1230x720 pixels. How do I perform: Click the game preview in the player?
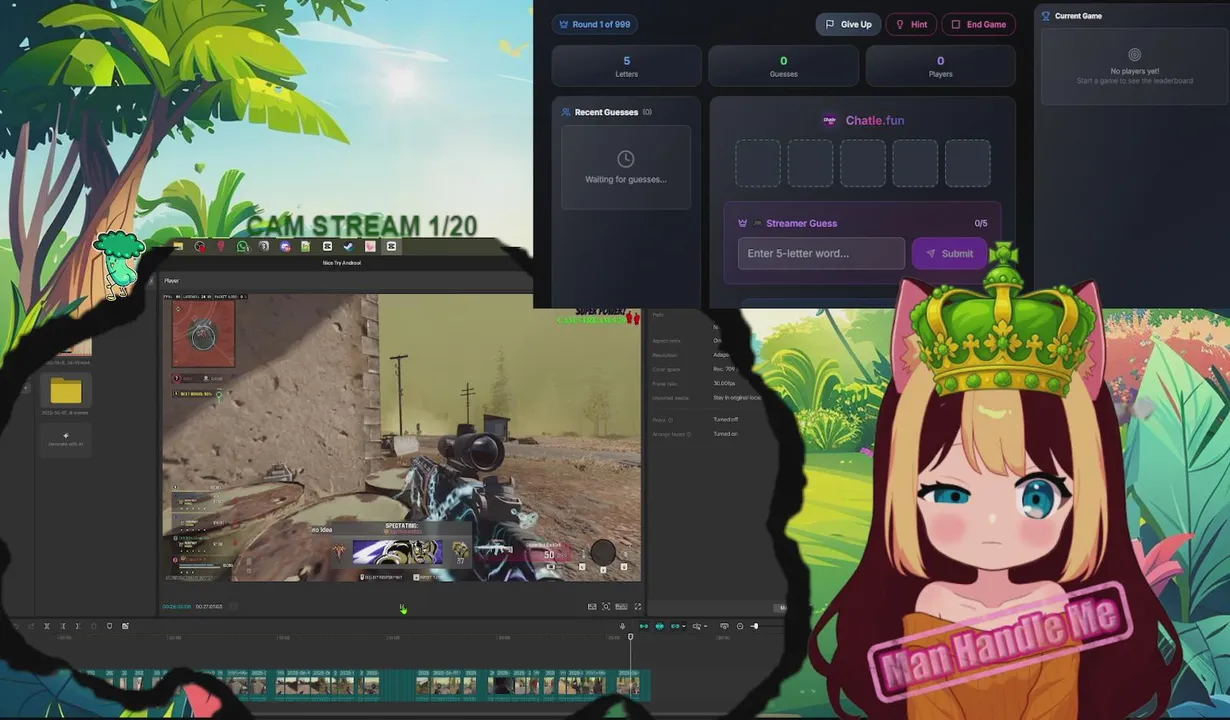click(401, 437)
